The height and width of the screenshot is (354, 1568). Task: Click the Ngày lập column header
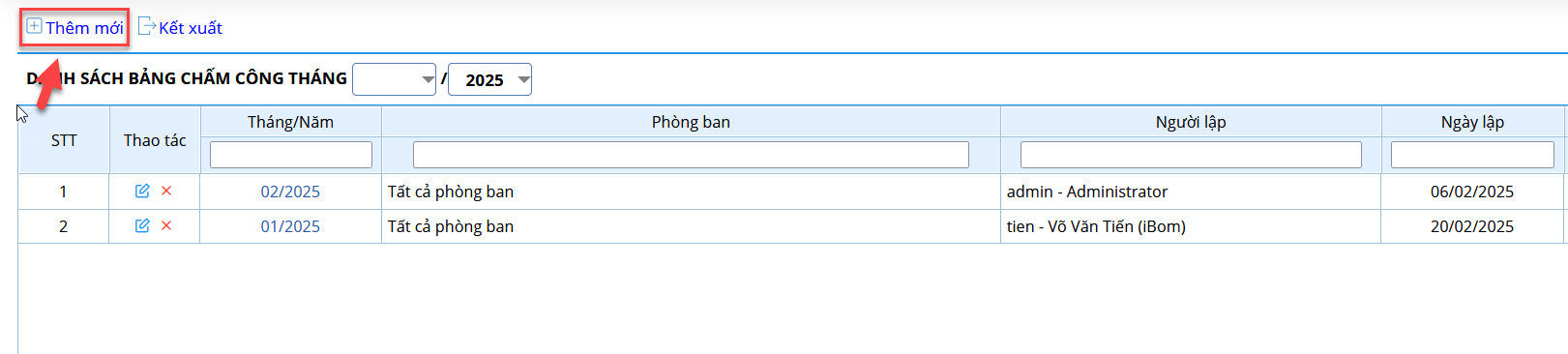coord(1472,122)
